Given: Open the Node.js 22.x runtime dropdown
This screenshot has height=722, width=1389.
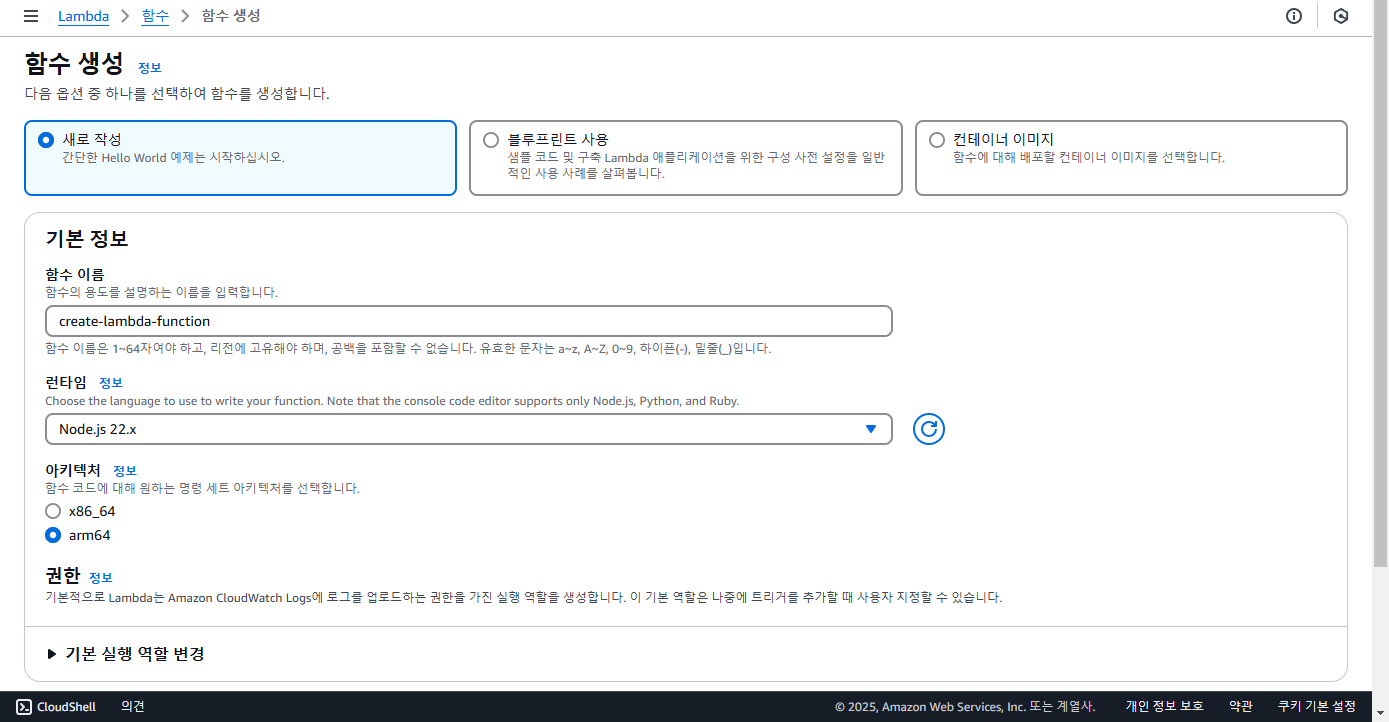Looking at the screenshot, I should pyautogui.click(x=469, y=429).
